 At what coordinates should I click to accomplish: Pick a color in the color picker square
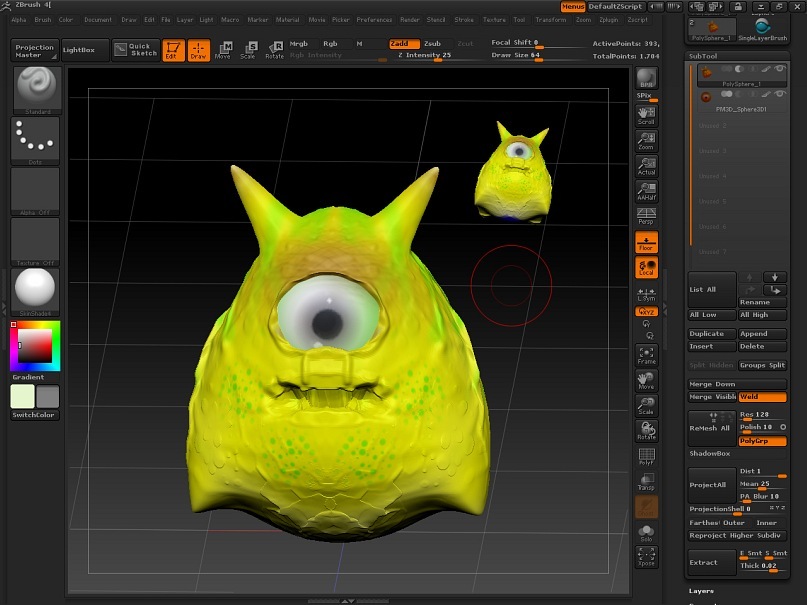35,345
